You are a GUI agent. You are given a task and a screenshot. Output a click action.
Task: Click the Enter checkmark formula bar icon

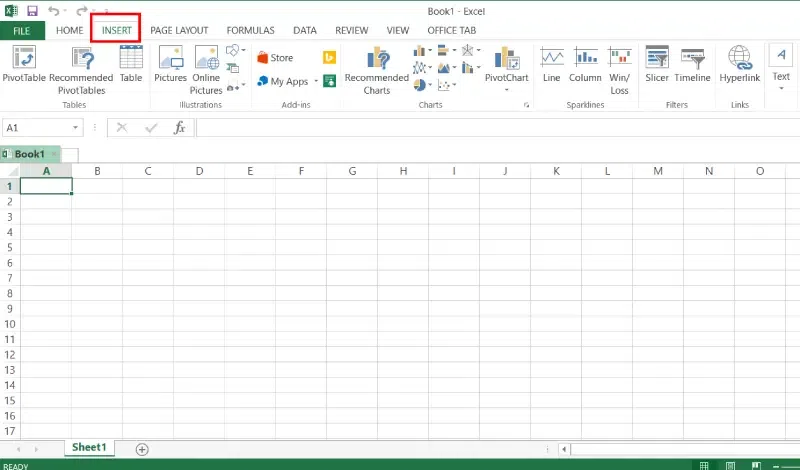point(151,128)
